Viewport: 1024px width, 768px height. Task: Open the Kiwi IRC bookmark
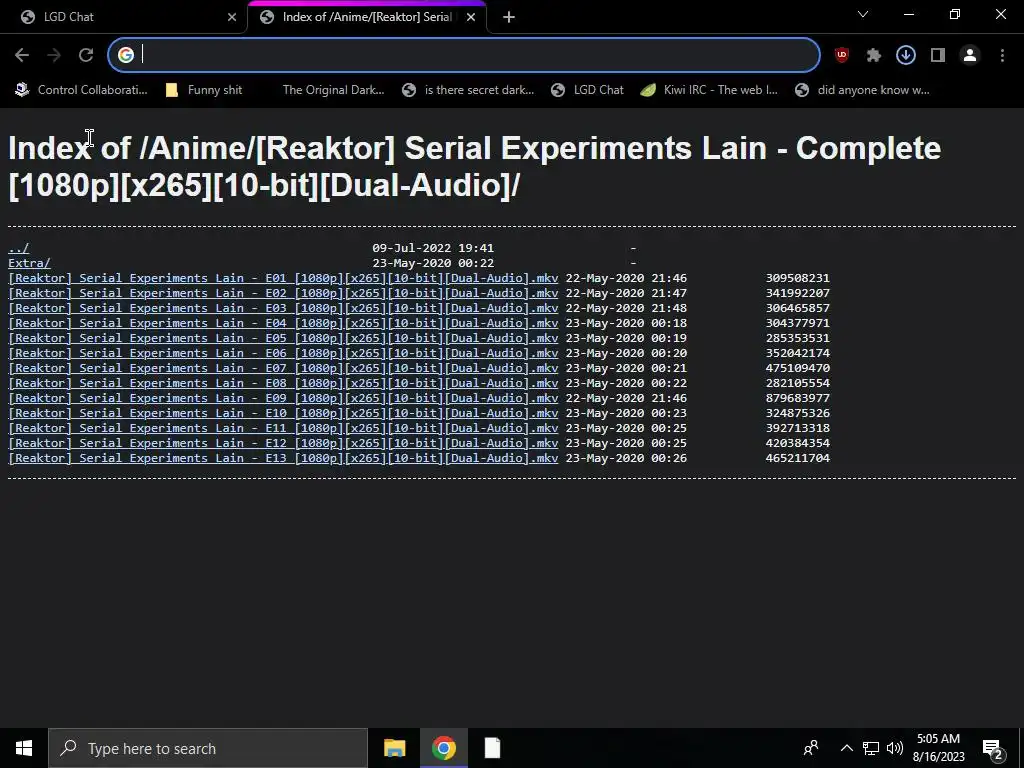709,90
